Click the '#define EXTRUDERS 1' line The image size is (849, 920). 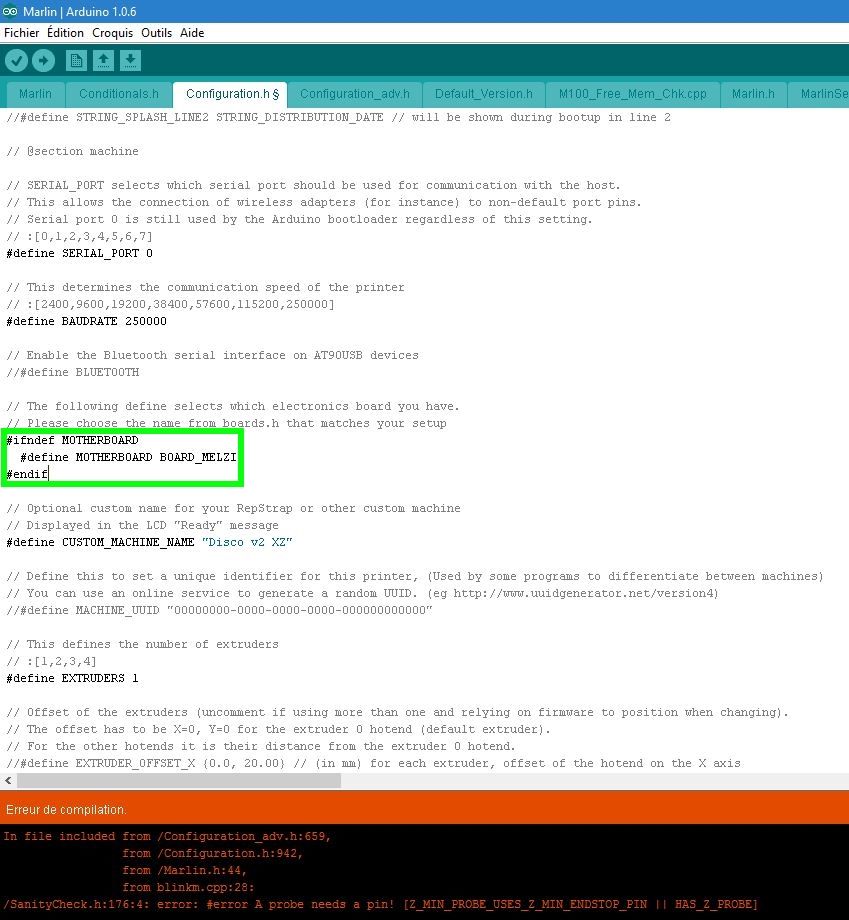72,679
